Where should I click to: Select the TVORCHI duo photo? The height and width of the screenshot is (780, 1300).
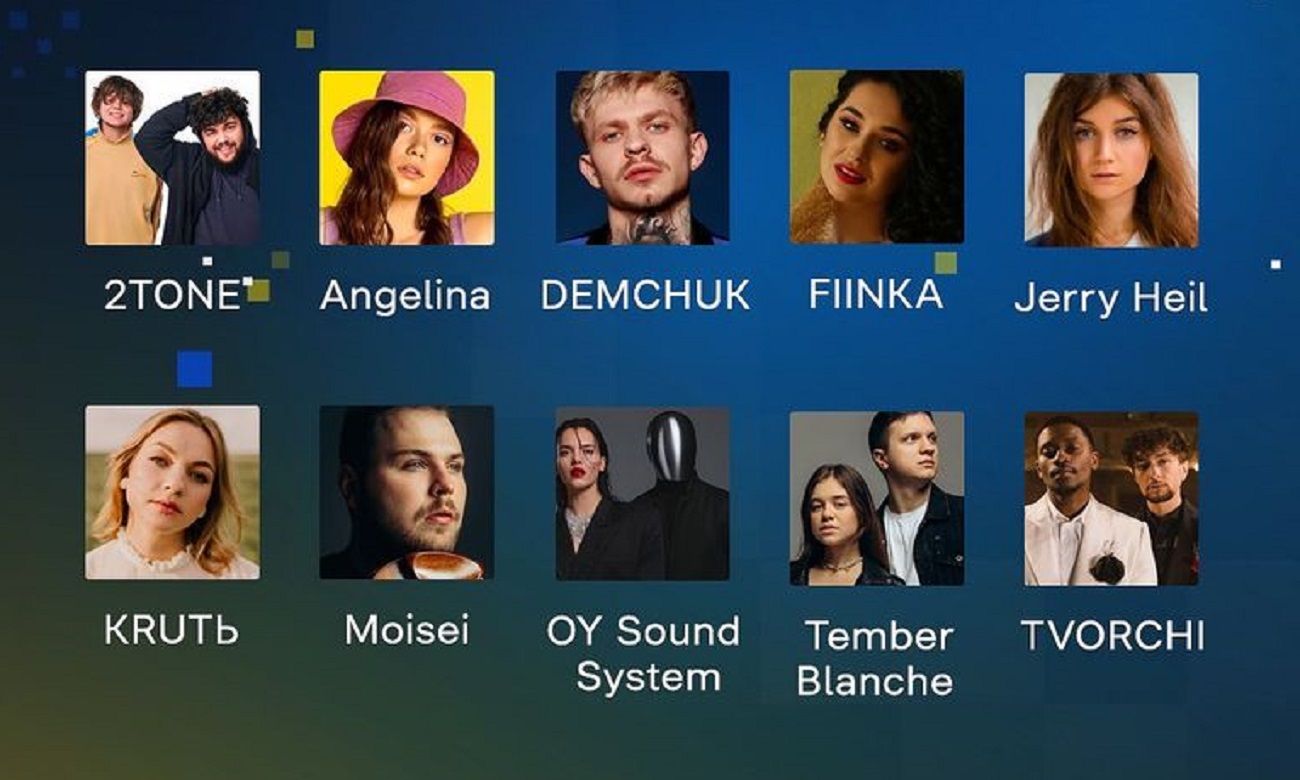[x=1111, y=498]
